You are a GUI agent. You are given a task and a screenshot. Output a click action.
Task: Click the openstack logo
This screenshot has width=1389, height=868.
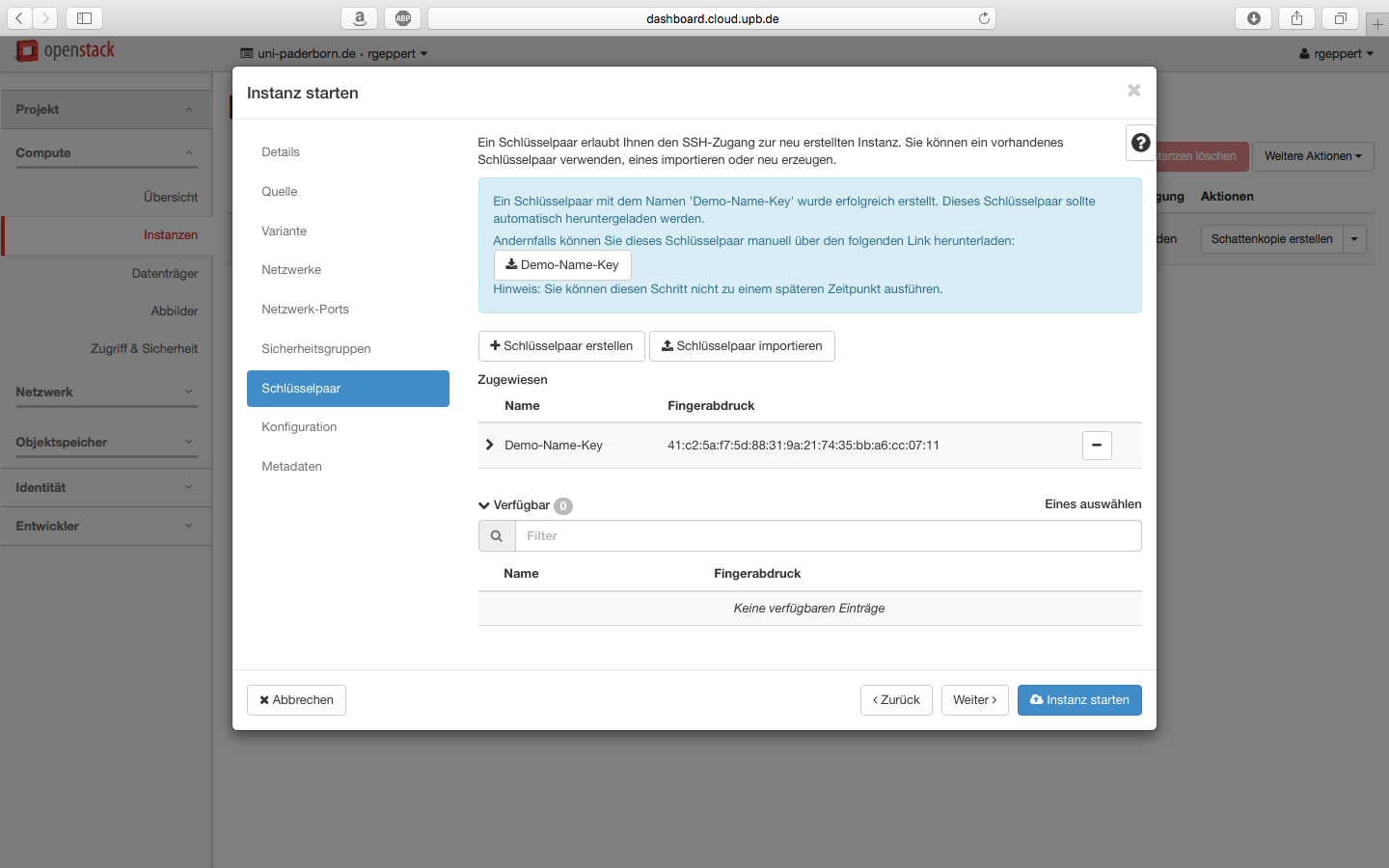pyautogui.click(x=66, y=51)
